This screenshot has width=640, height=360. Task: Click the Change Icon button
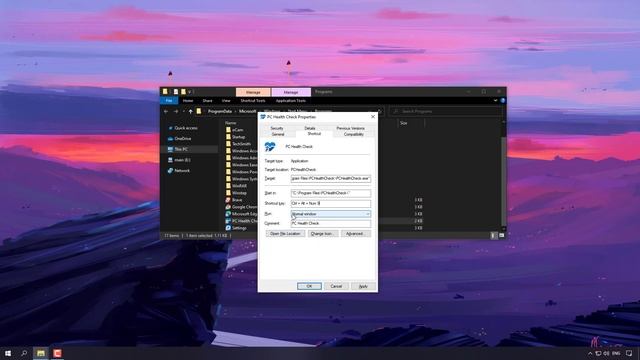click(x=322, y=233)
